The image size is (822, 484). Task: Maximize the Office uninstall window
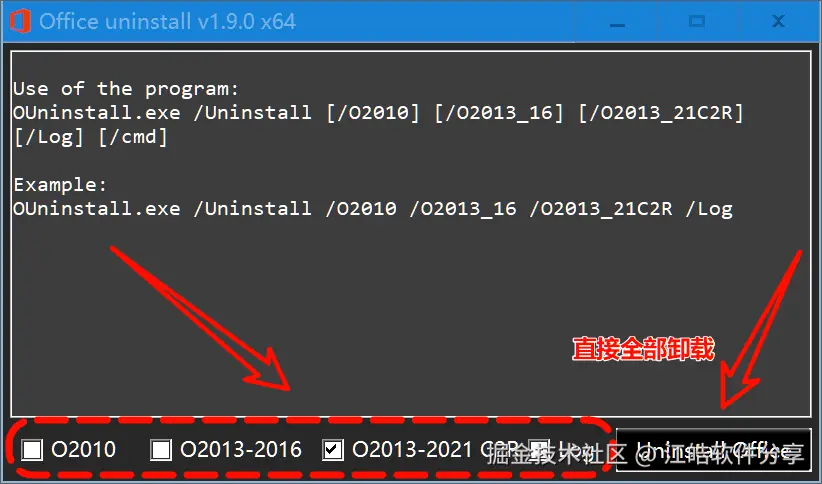point(697,22)
